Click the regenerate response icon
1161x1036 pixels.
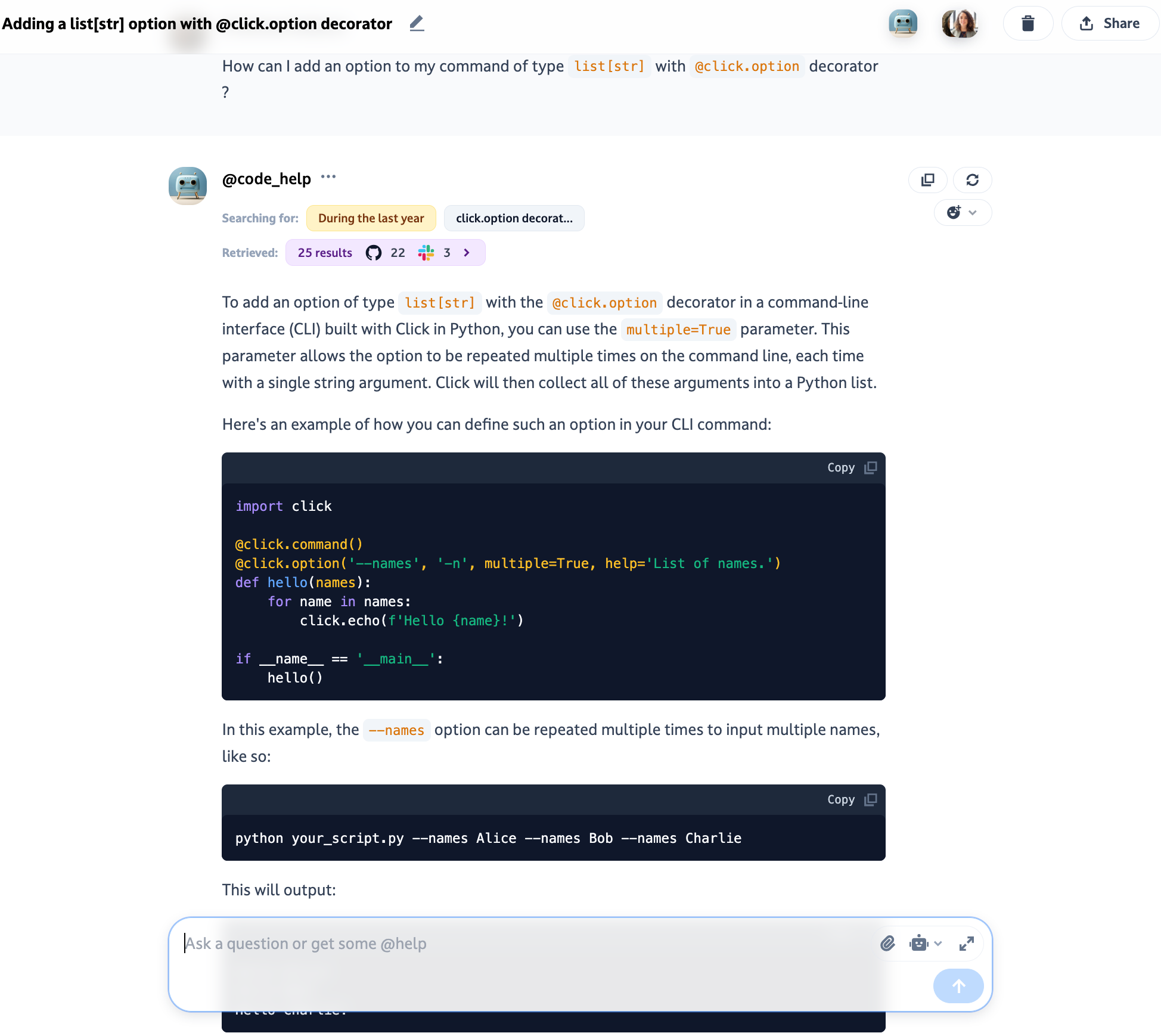(x=973, y=178)
